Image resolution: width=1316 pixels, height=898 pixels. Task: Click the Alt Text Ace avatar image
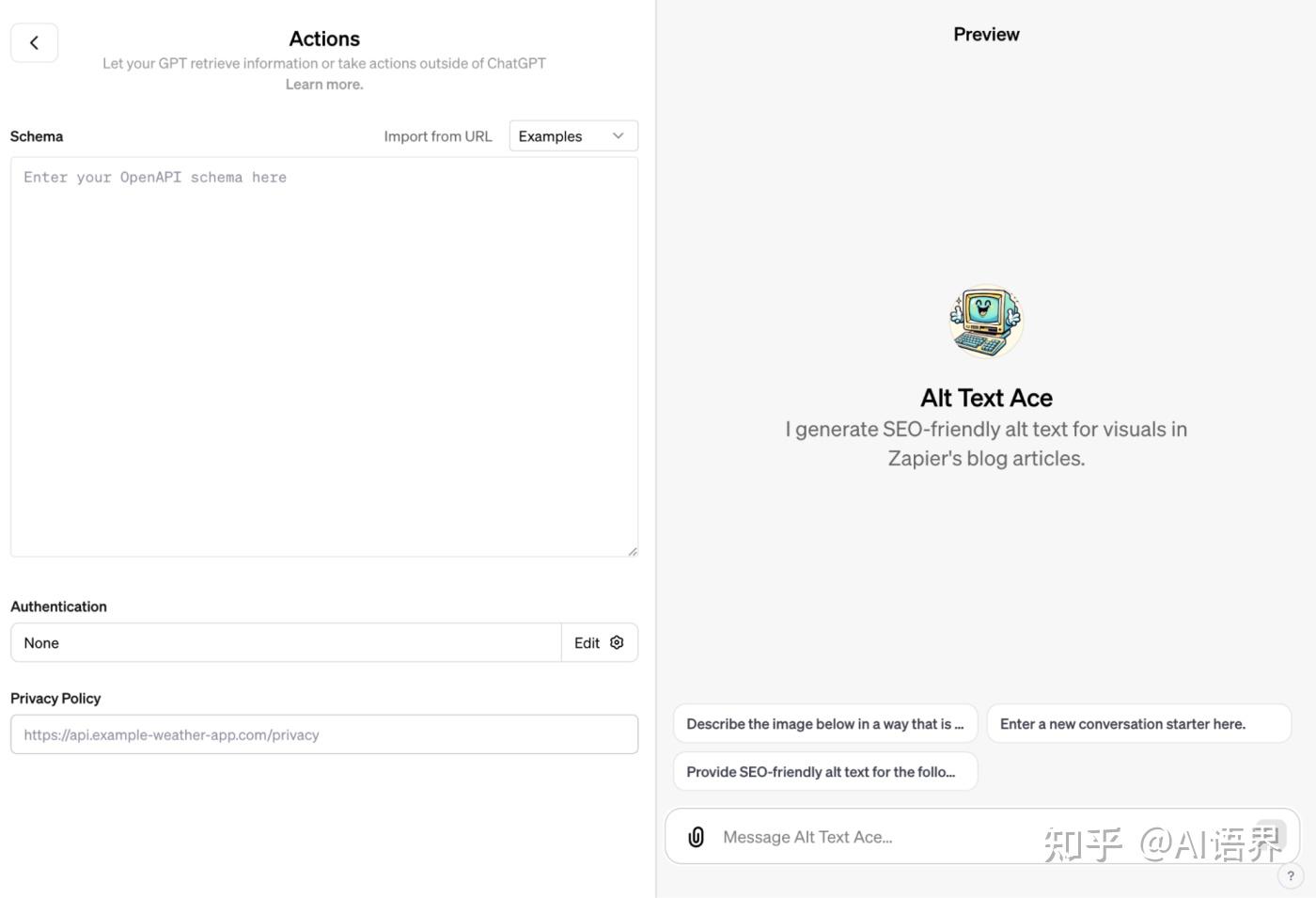click(985, 321)
